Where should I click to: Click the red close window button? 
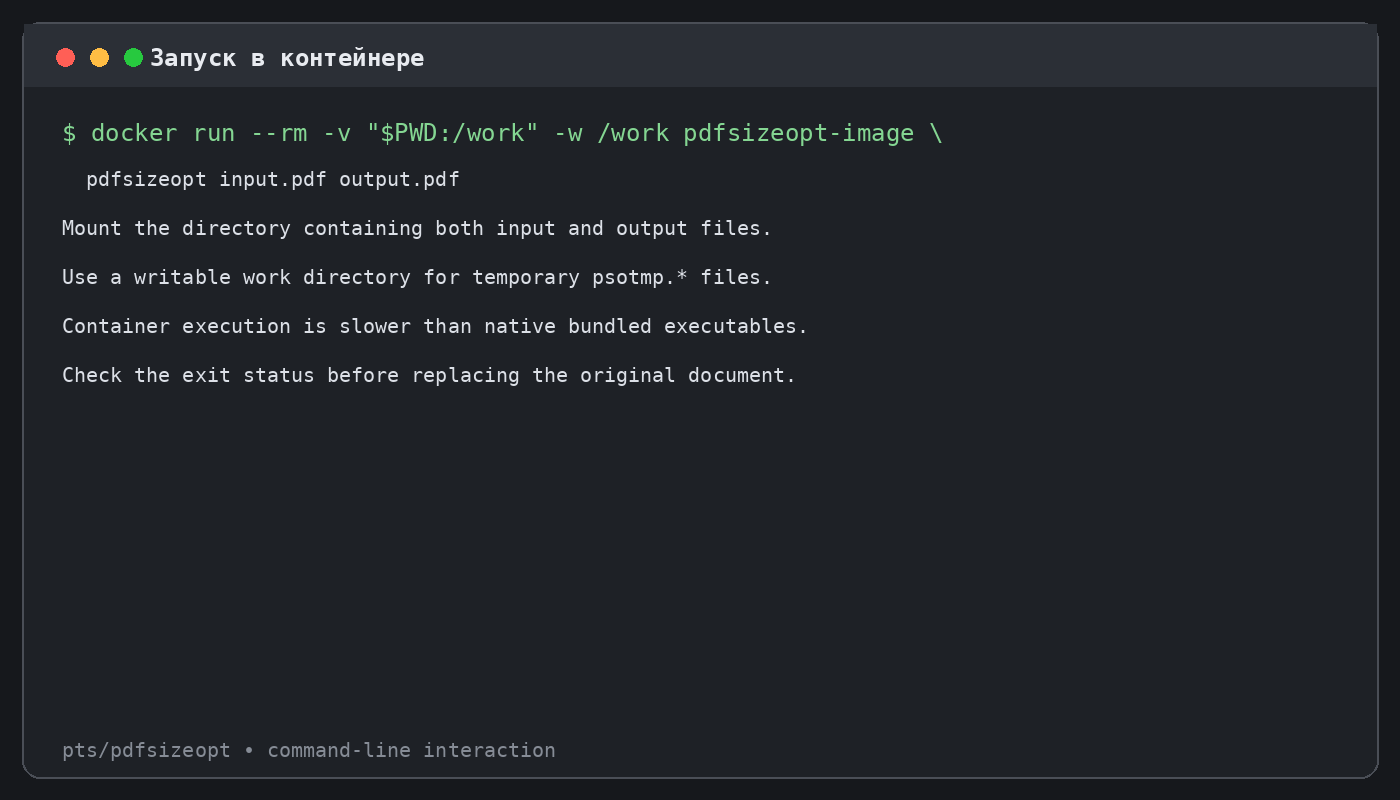point(66,58)
